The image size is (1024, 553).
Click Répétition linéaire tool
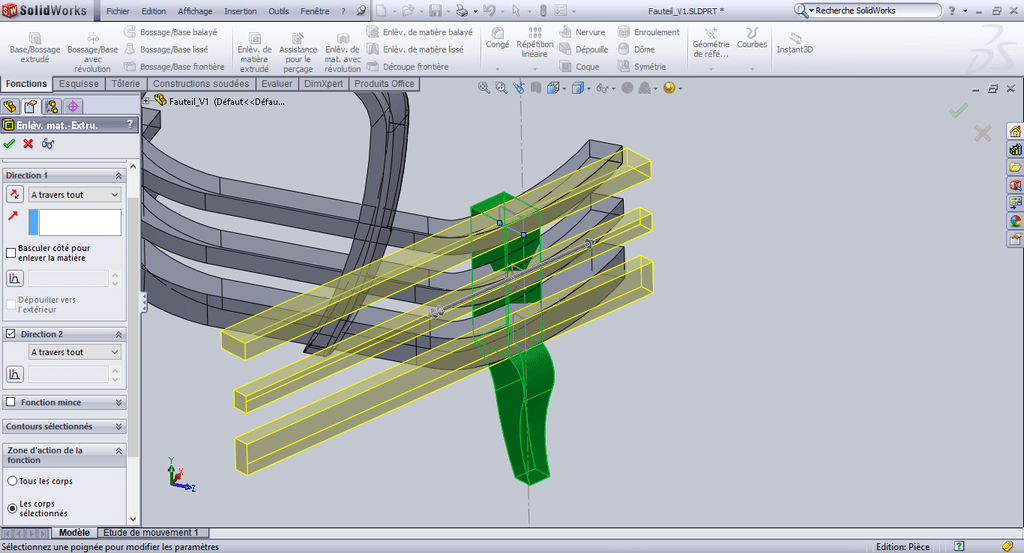(x=534, y=42)
